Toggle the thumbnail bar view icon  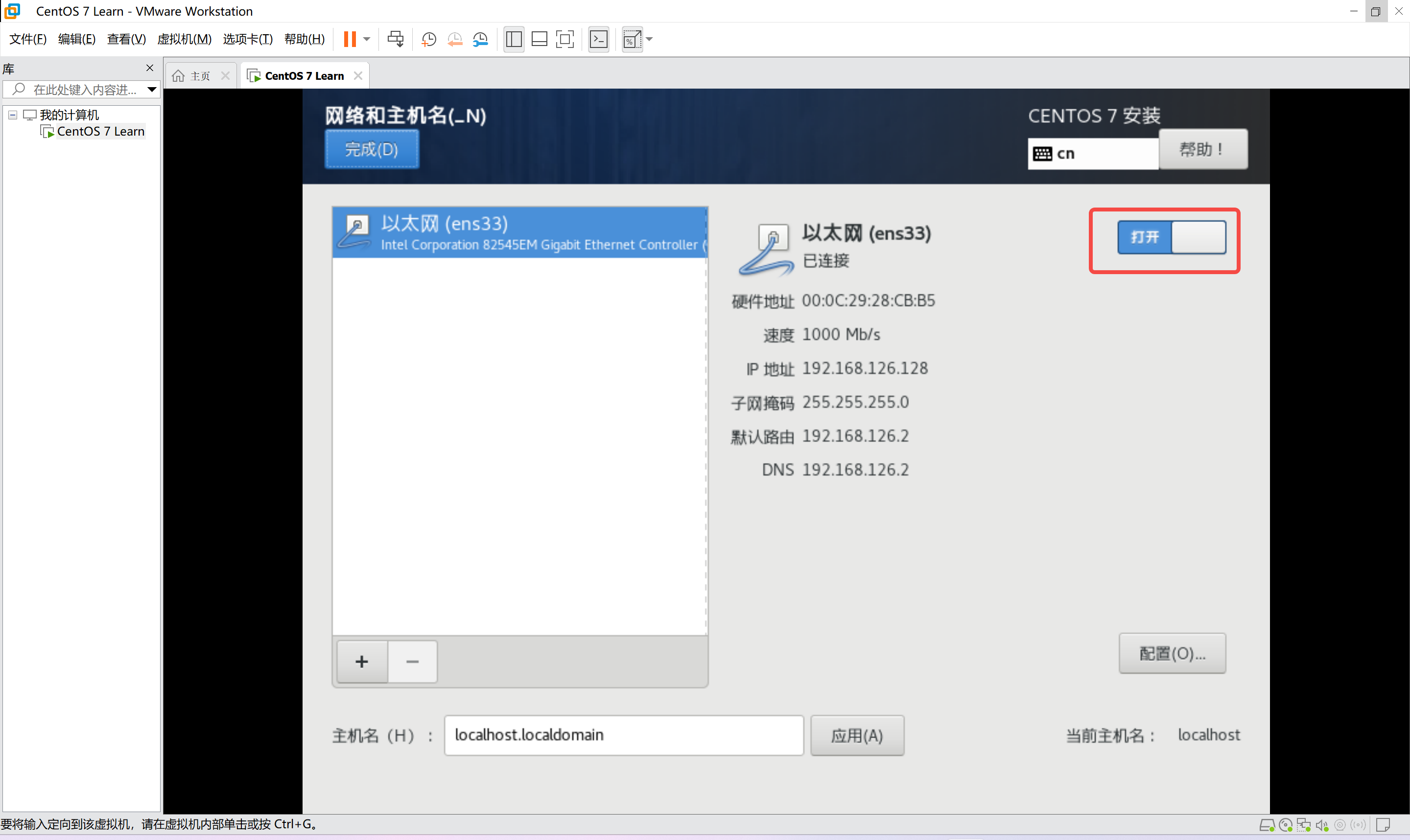coord(539,39)
